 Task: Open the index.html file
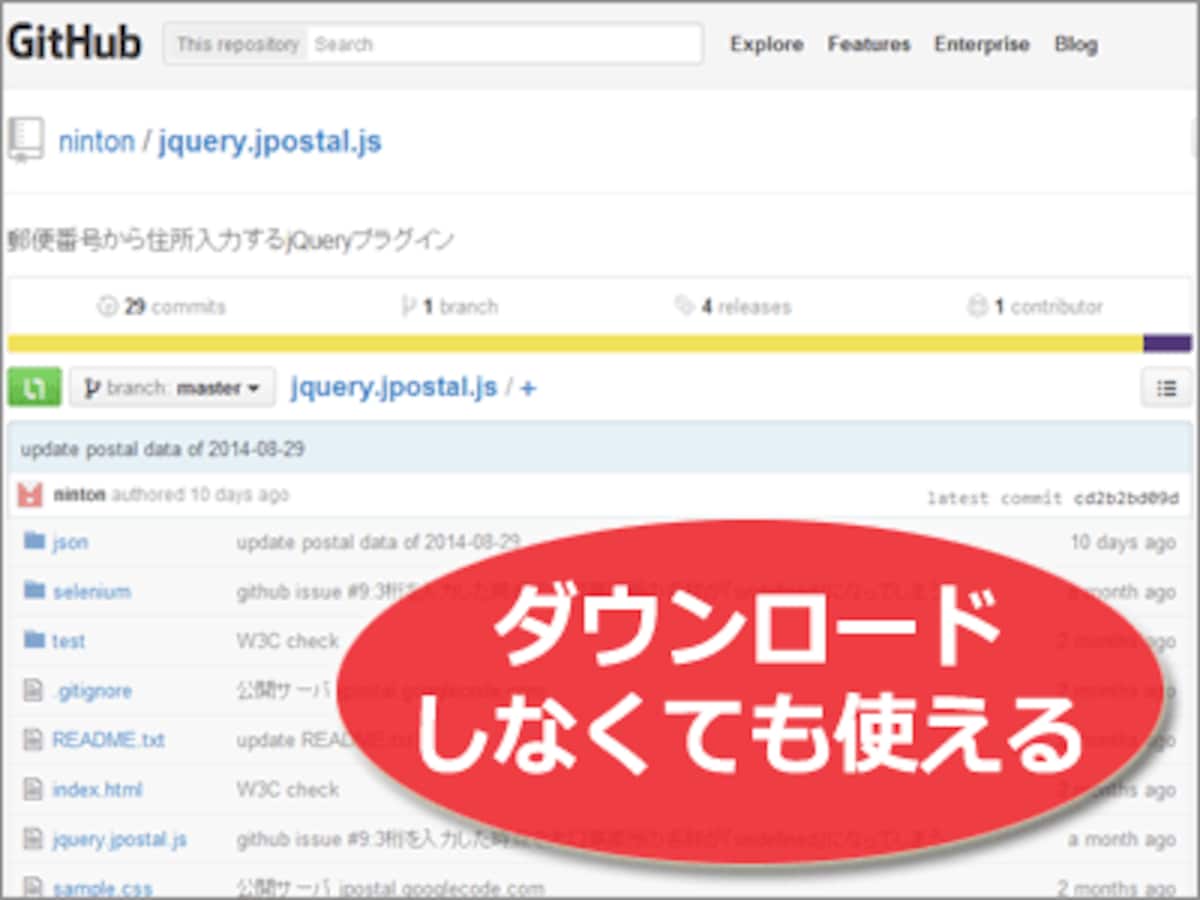tap(97, 790)
